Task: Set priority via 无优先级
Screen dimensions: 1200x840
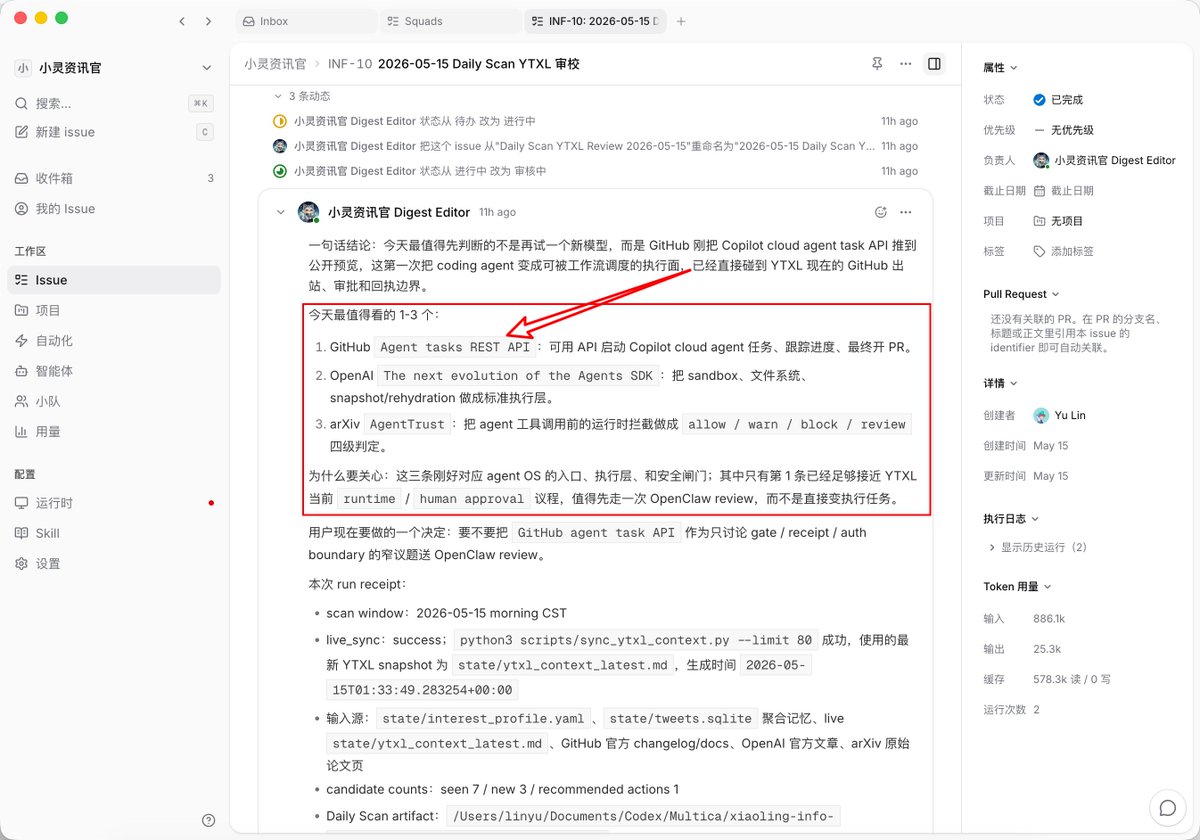Action: click(1064, 130)
